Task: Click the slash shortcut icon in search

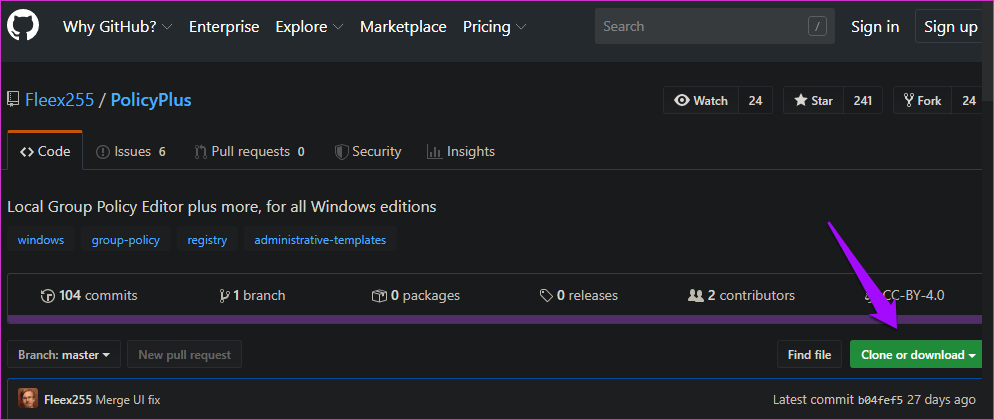Action: point(818,27)
